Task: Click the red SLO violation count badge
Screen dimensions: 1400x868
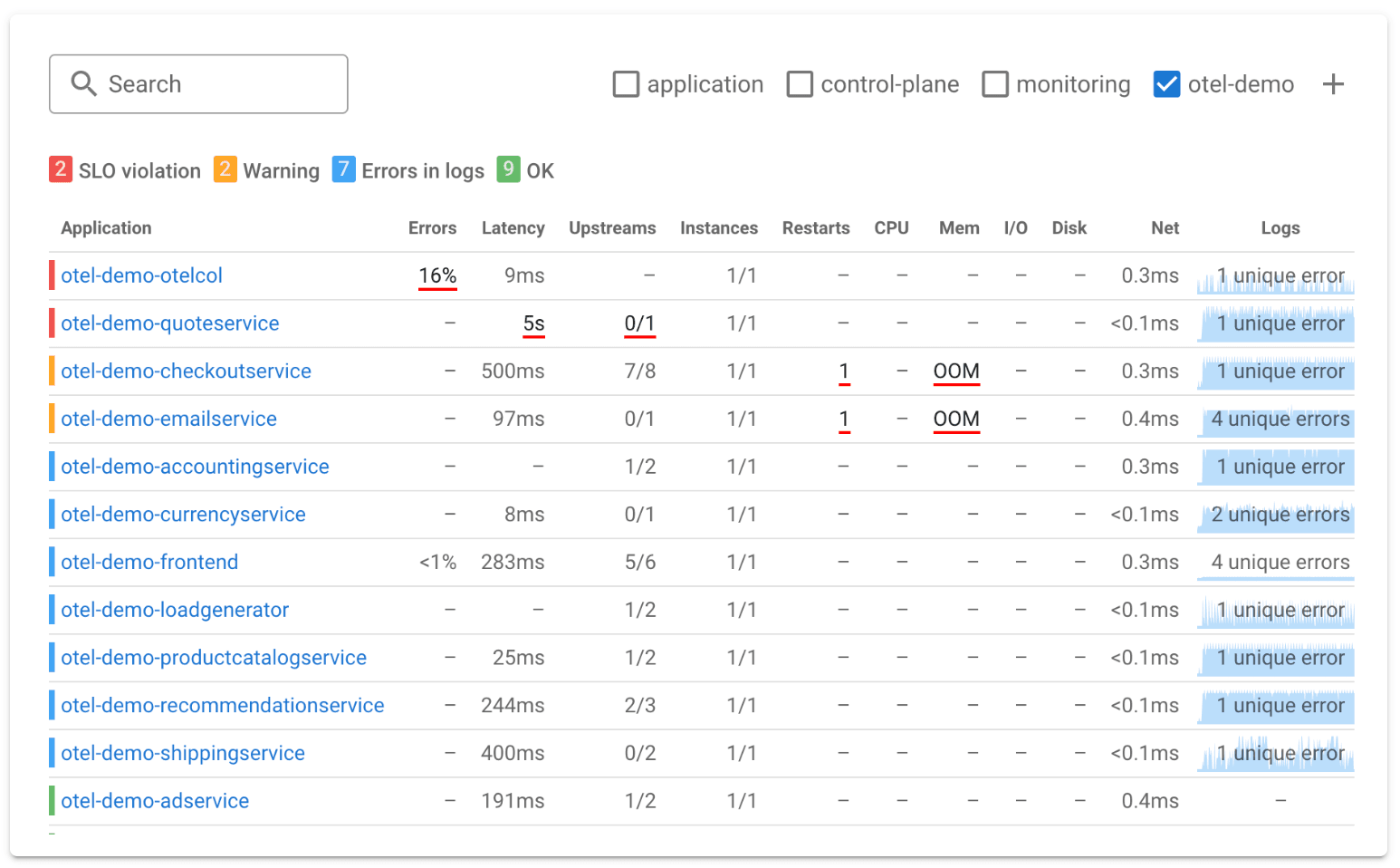Action: coord(61,169)
